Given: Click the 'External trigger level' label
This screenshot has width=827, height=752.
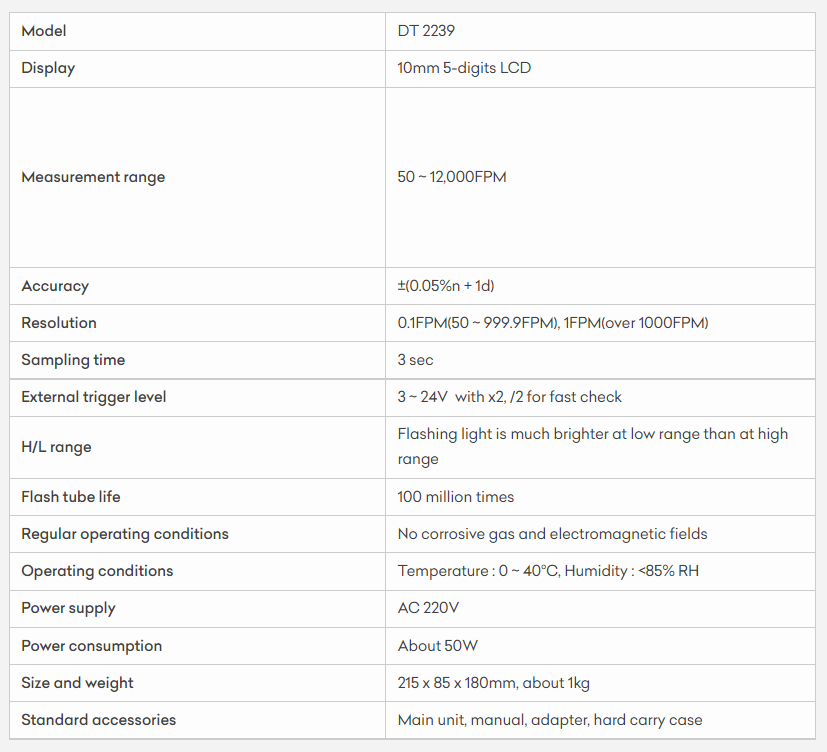Looking at the screenshot, I should 94,397.
